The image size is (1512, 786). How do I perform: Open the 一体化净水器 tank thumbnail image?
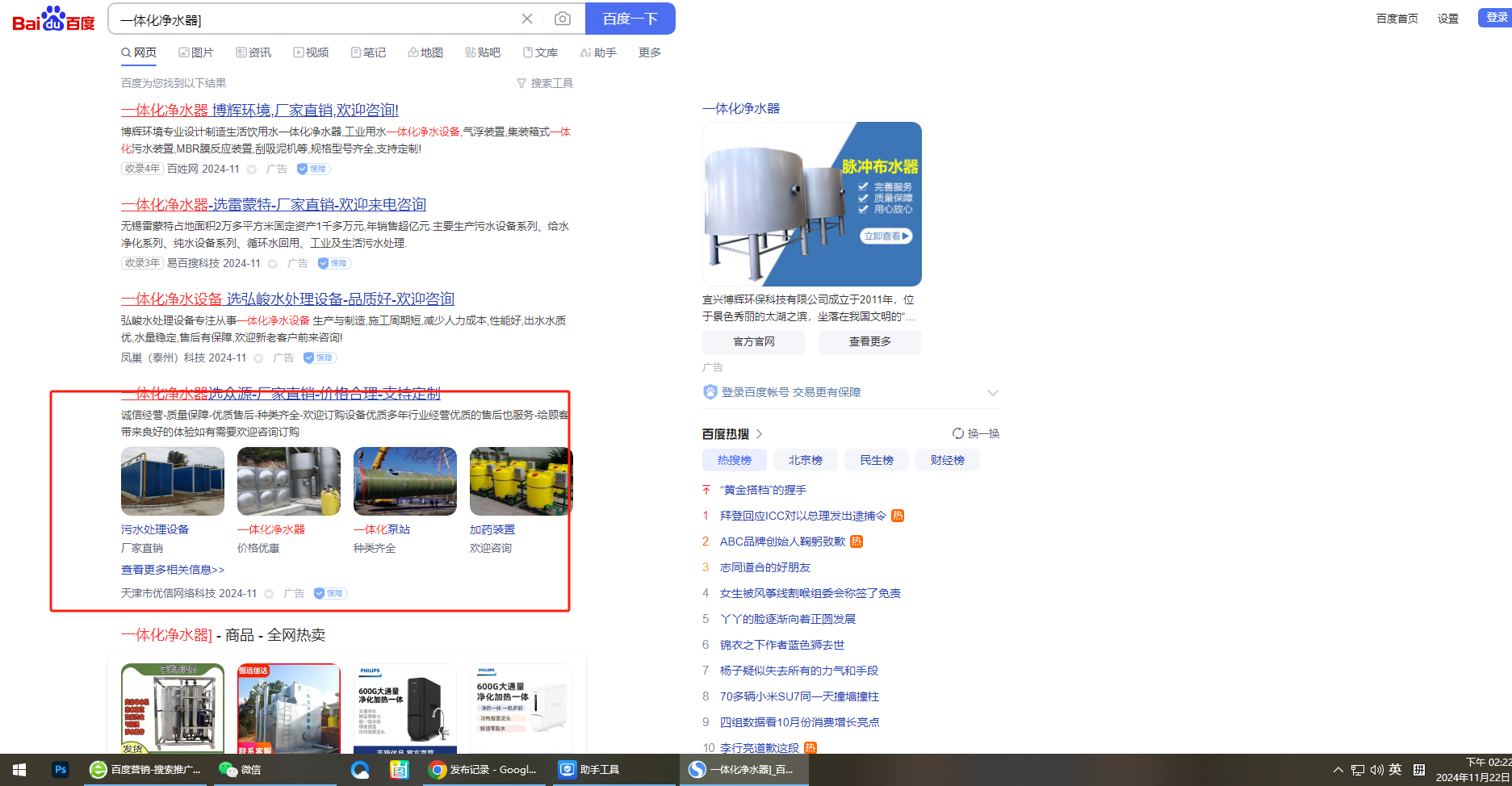click(289, 481)
